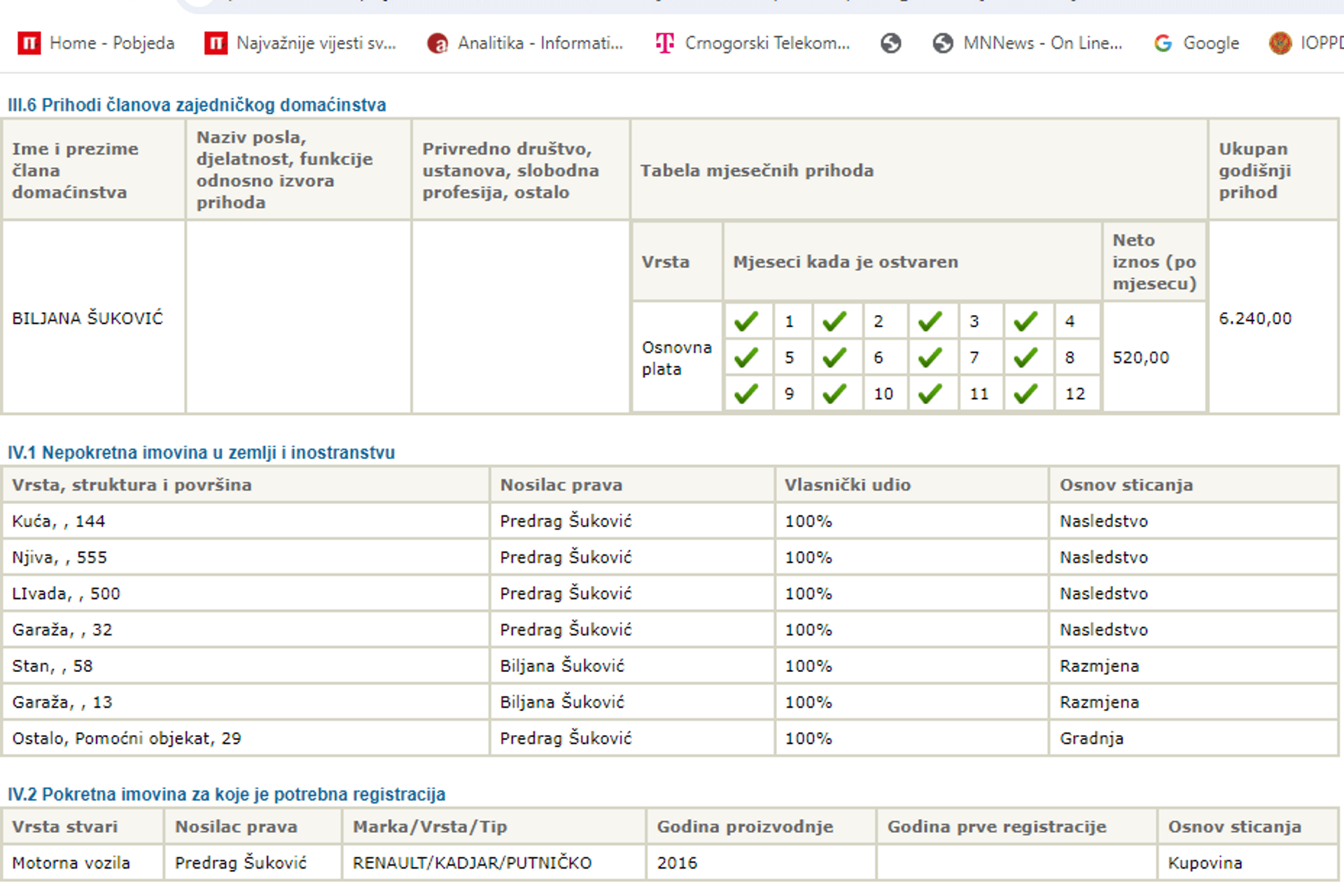Click the checkmark for month 1
Viewport: 1344px width, 896px height.
tap(747, 321)
